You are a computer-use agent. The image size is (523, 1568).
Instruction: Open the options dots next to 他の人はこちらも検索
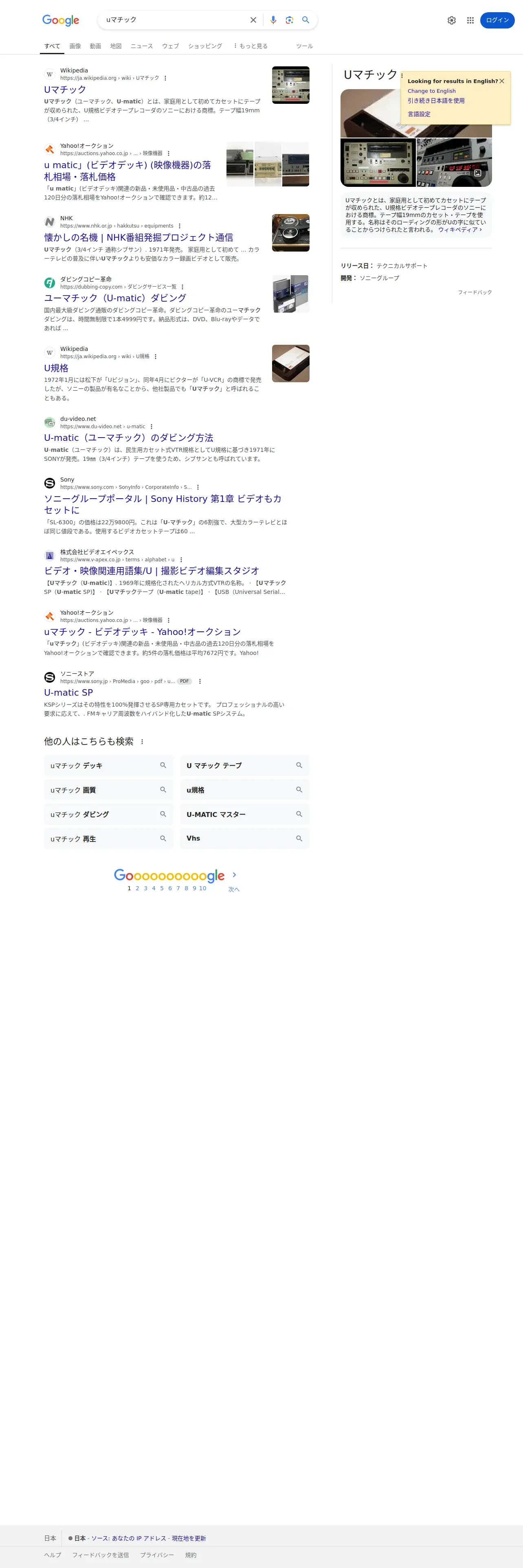click(142, 742)
